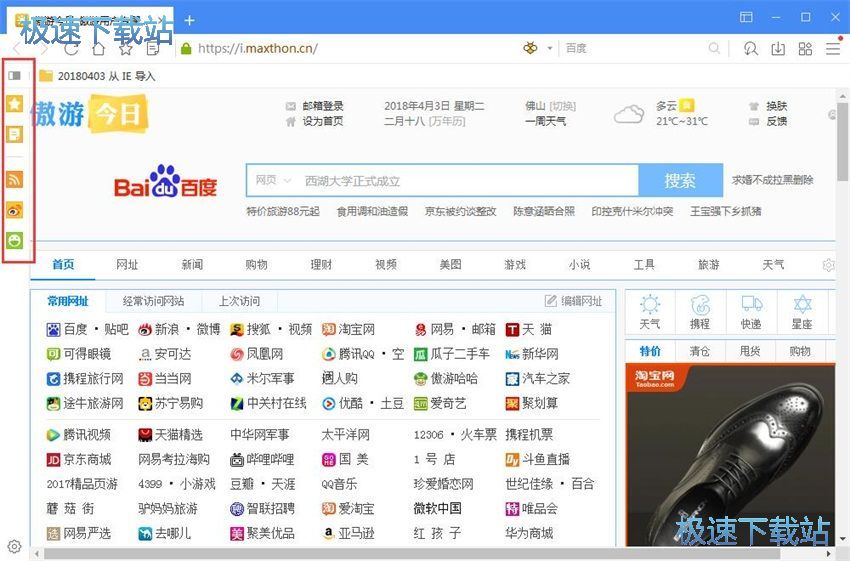Image resolution: width=850 pixels, height=561 pixels.
Task: Open RSS feed reader in sidebar
Action: coord(15,179)
